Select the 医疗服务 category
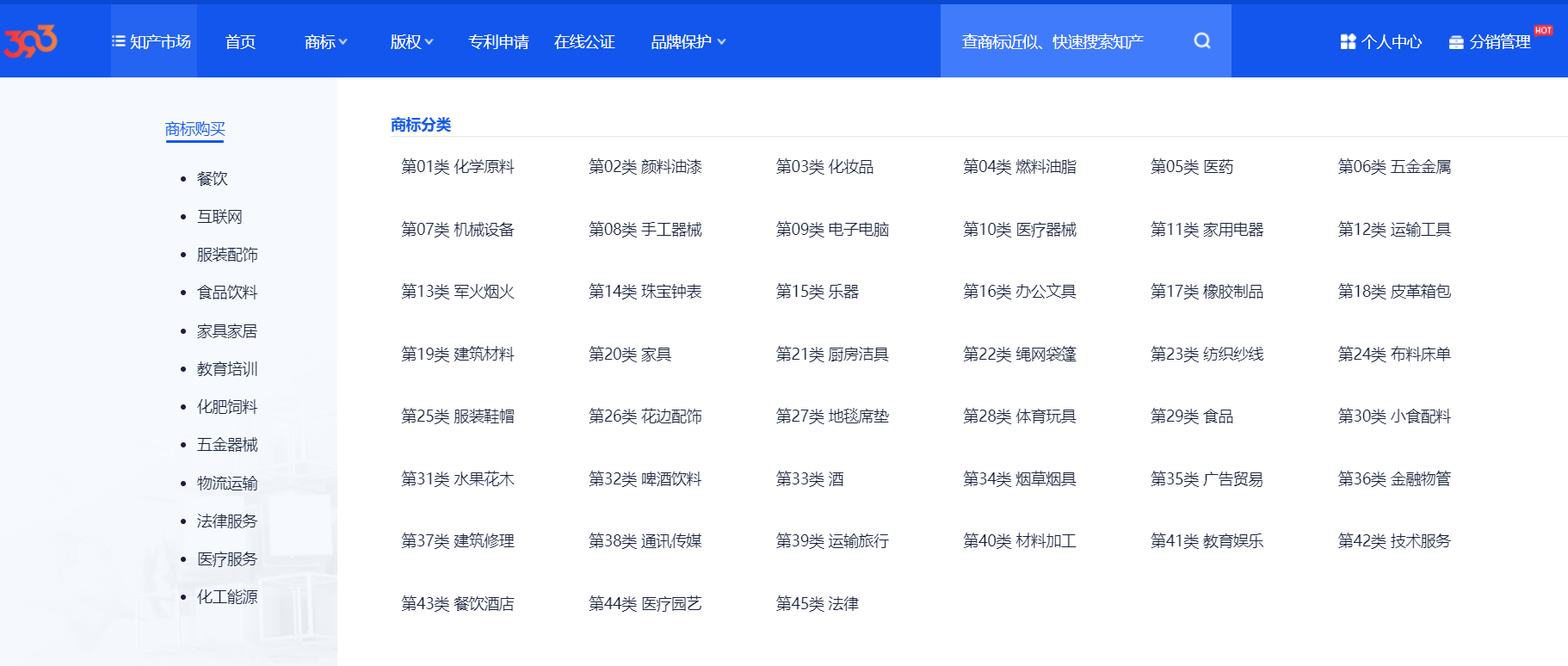 tap(227, 559)
